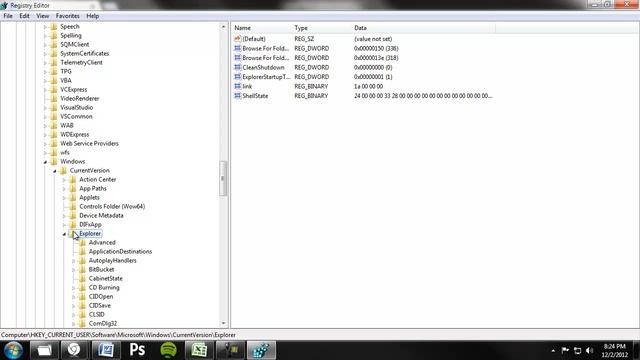Click the CLSID folder icon
The height and width of the screenshot is (360, 640).
(82, 314)
